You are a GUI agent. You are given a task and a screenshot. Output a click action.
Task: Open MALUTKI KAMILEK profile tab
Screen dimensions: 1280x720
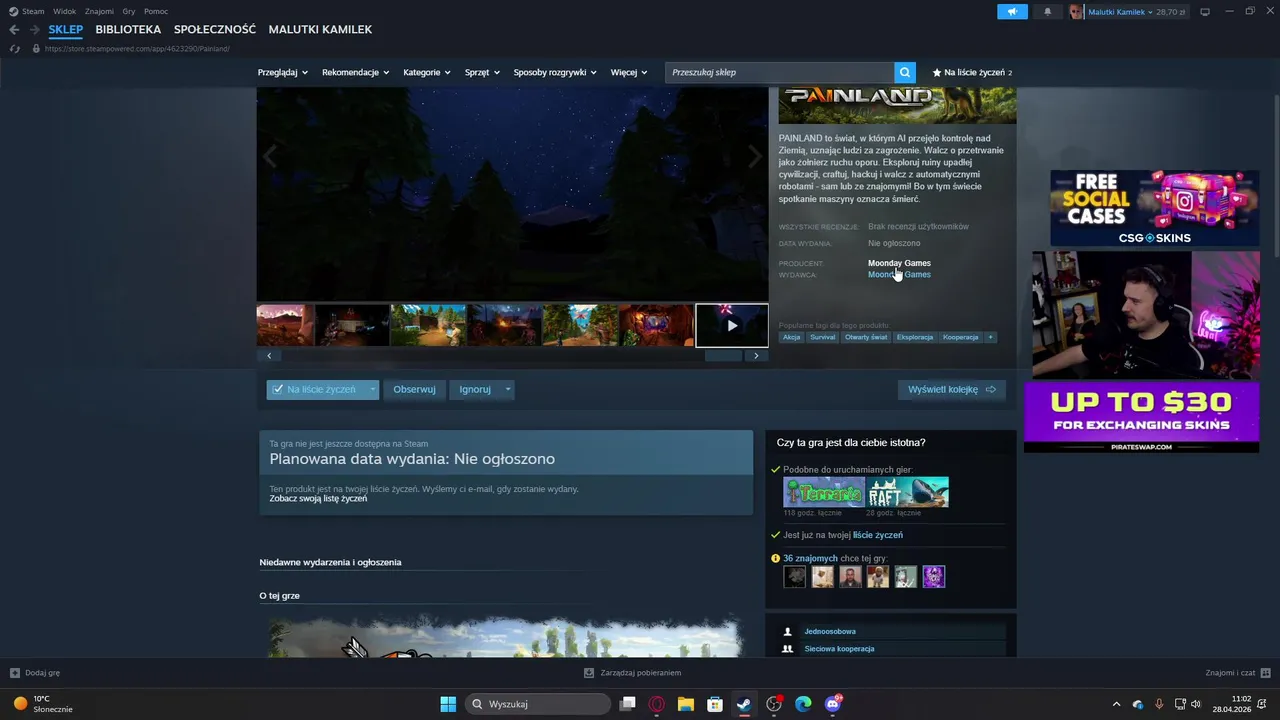[320, 30]
